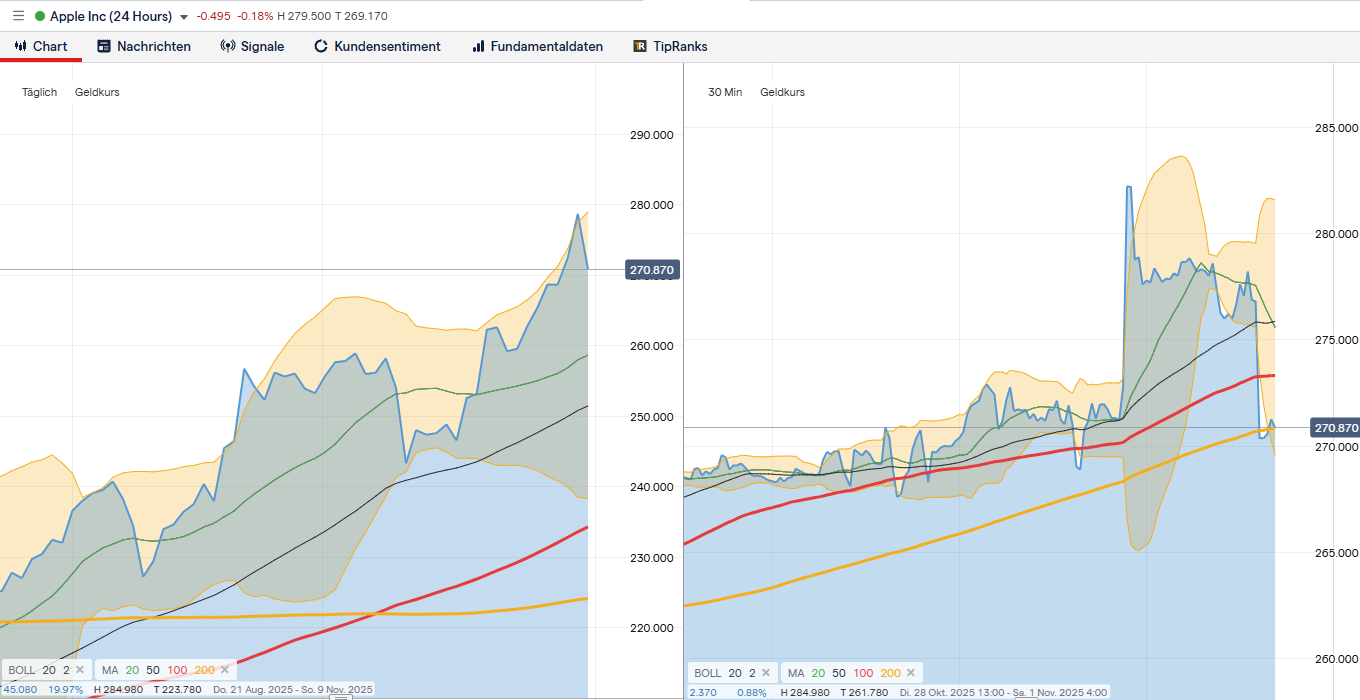Change the Täglich interval on left chart

click(x=40, y=92)
